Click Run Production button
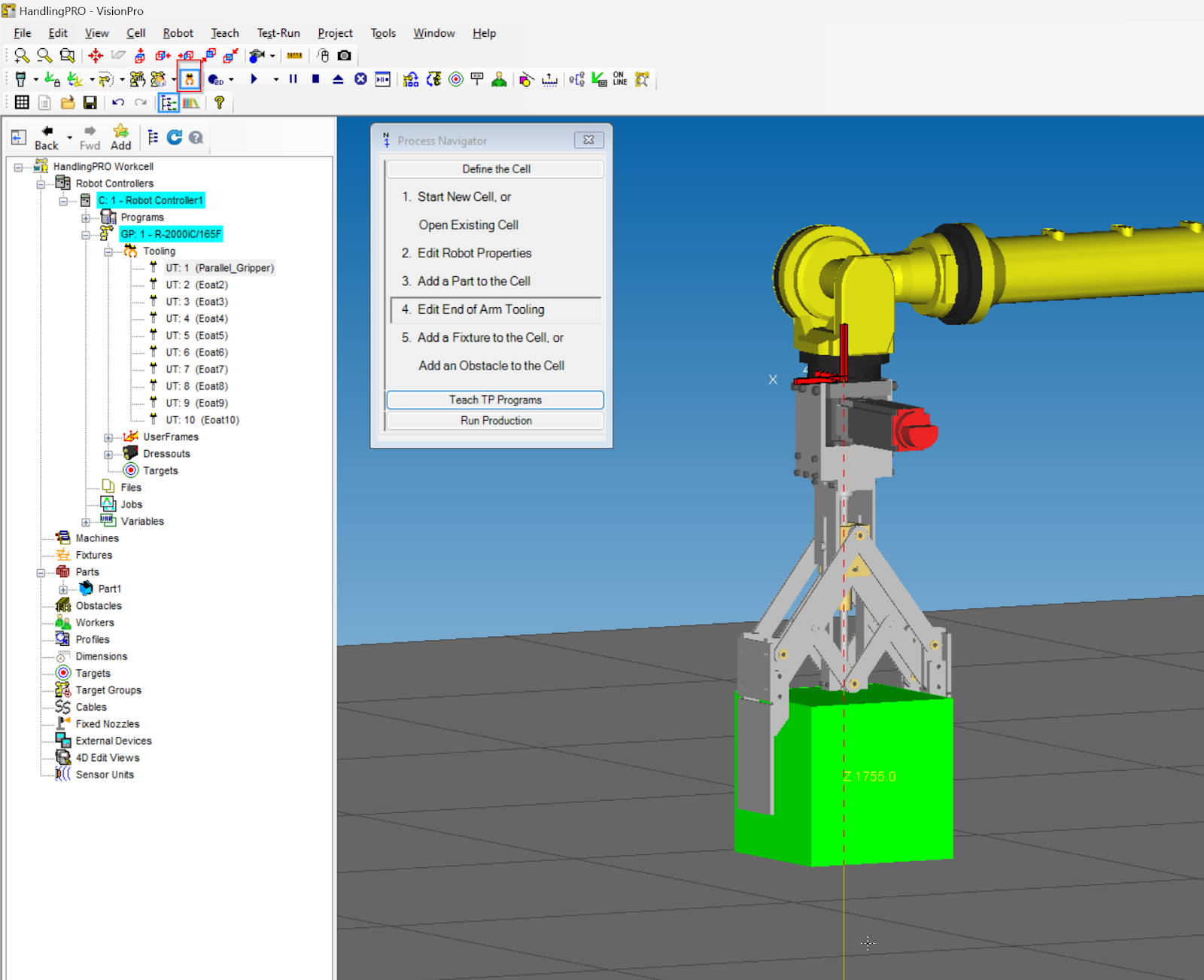1204x980 pixels. tap(495, 421)
